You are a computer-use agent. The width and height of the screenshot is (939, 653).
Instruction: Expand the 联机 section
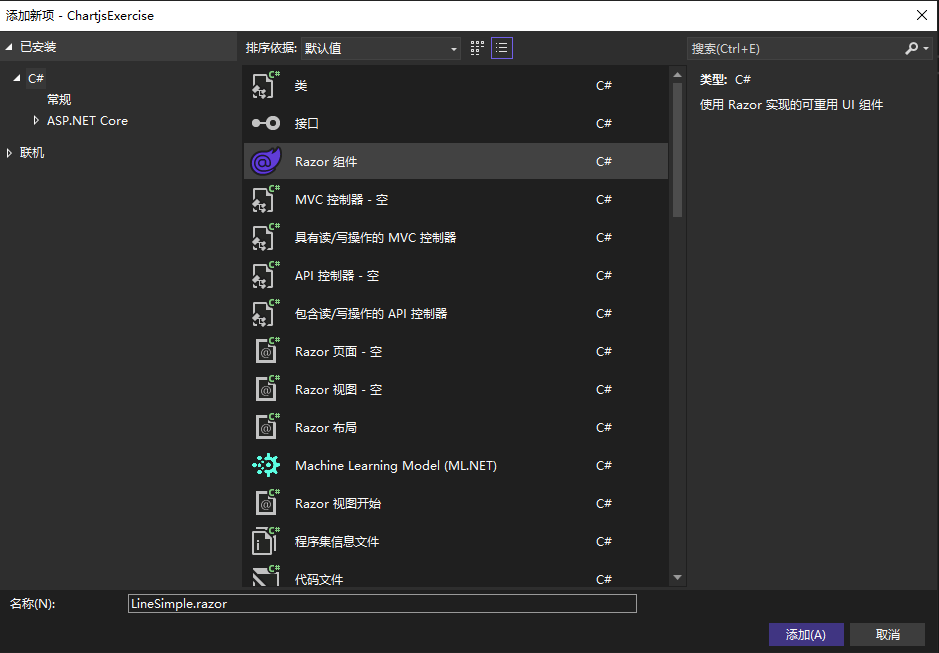pyautogui.click(x=9, y=153)
